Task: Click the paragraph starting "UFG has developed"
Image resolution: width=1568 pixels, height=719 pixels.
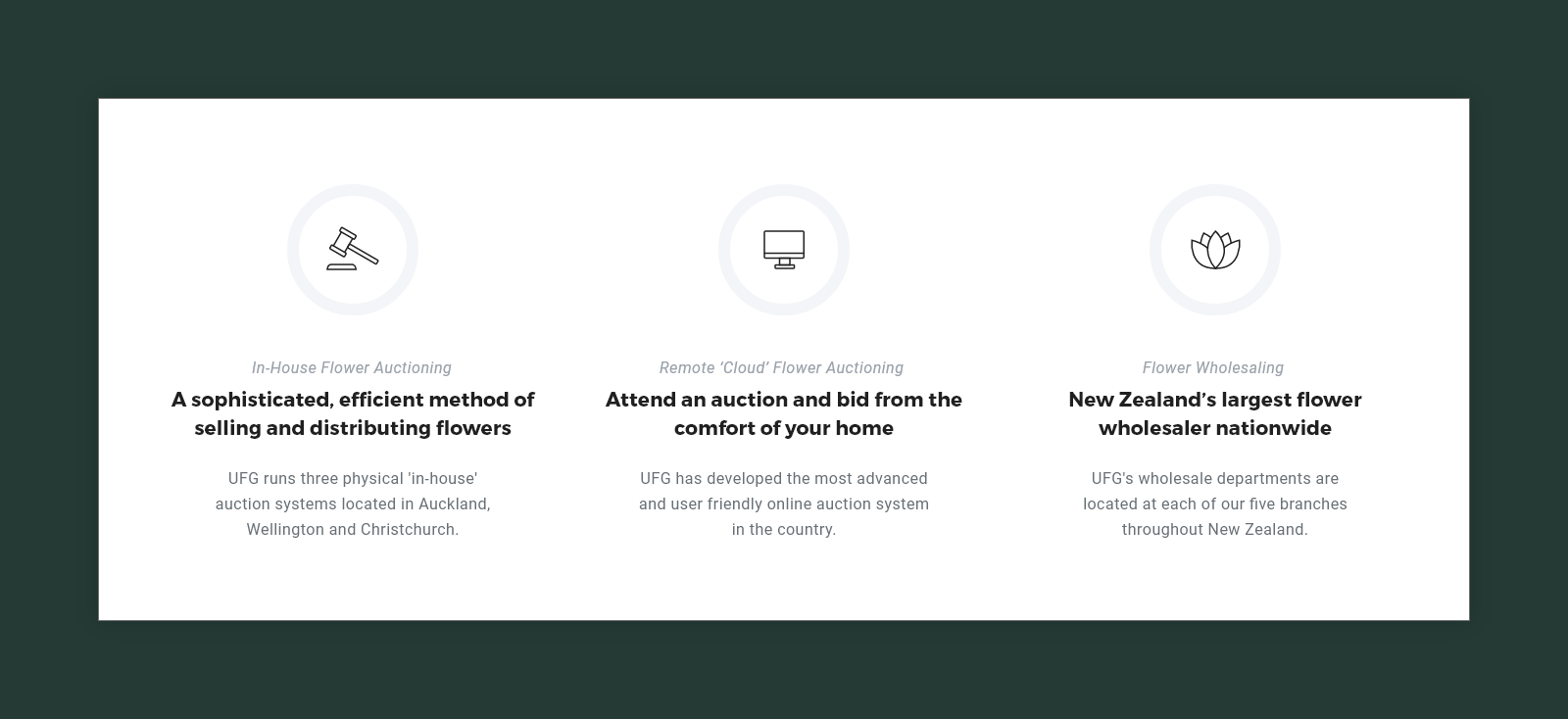Action: coord(784,503)
